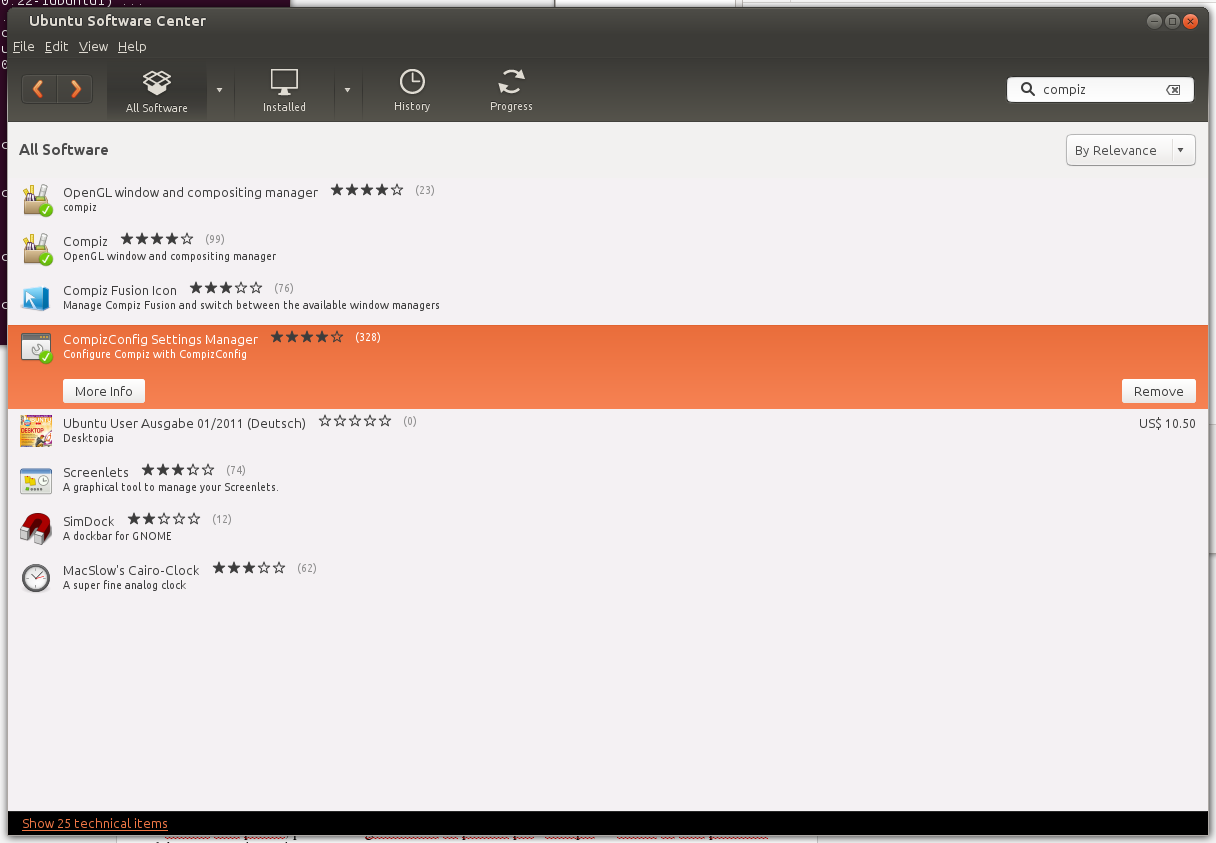
Task: Click the star rating for CompizConfig Settings Manager
Action: [x=307, y=337]
